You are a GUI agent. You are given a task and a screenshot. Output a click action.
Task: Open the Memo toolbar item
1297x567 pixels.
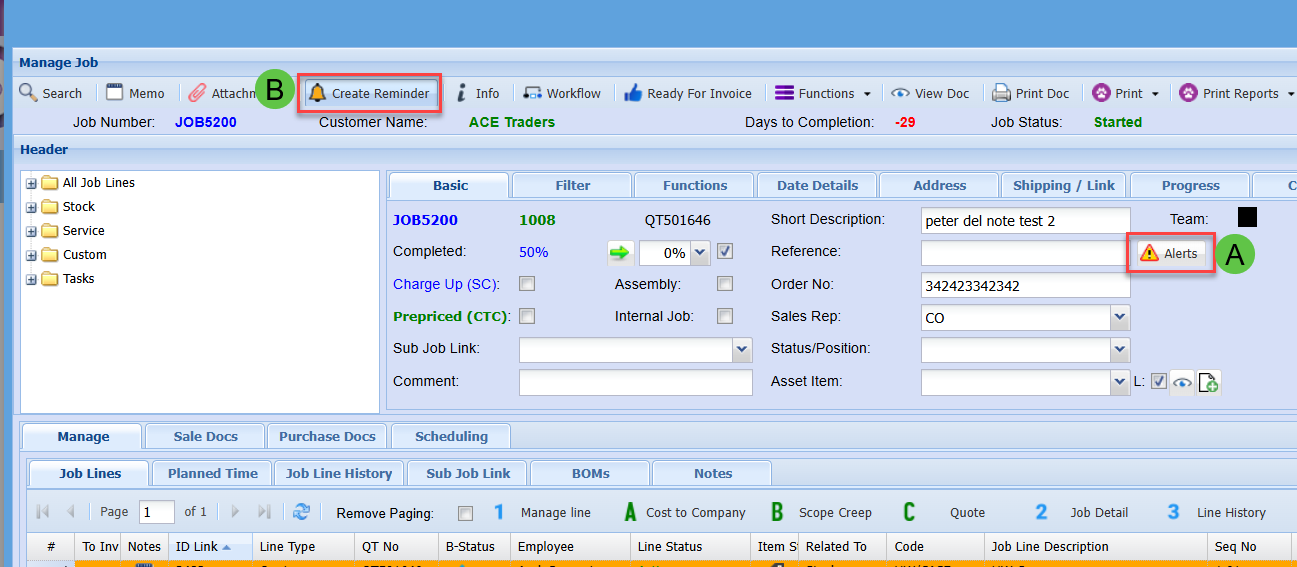tap(135, 93)
